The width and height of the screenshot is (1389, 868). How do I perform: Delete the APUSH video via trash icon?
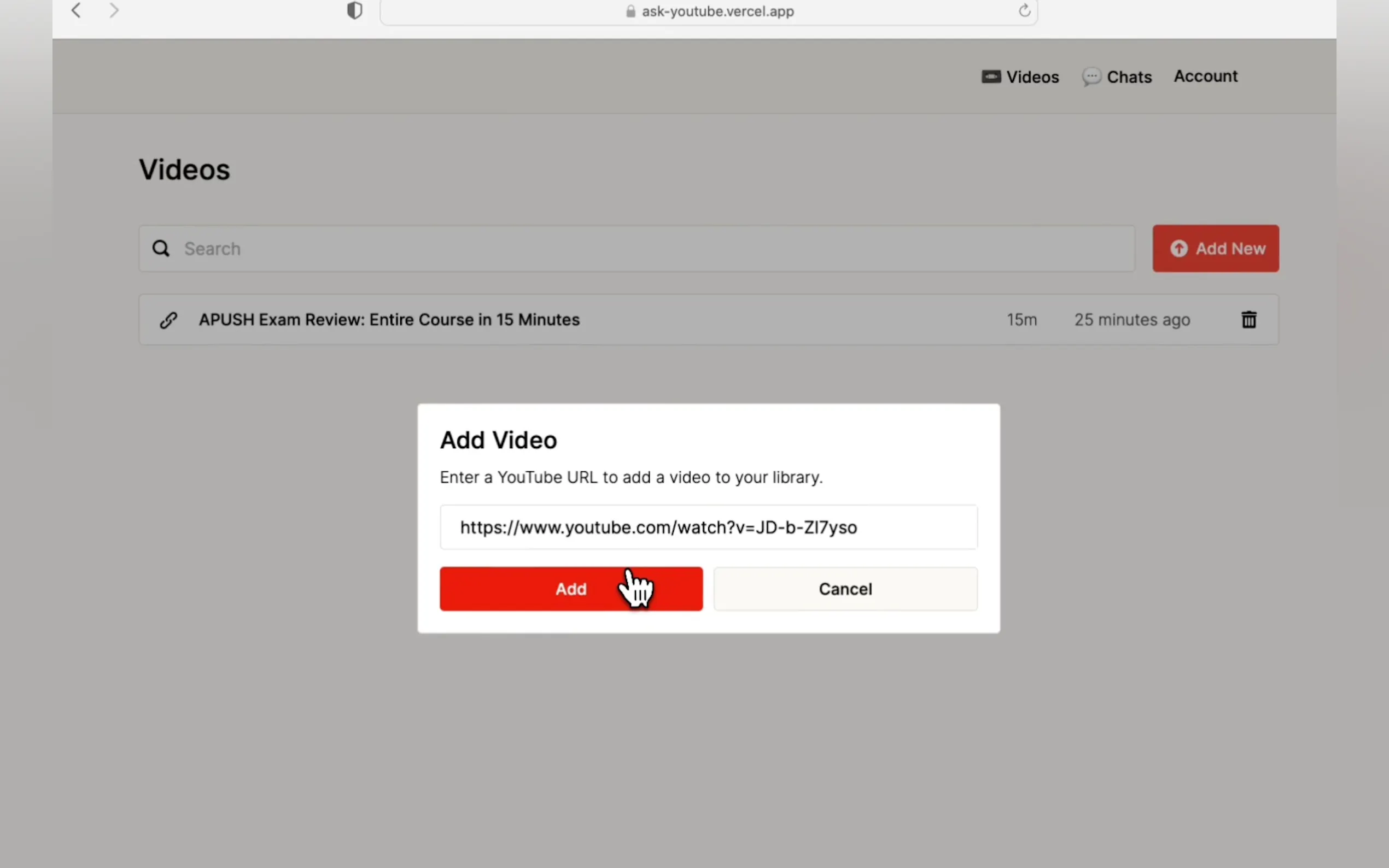click(1248, 319)
